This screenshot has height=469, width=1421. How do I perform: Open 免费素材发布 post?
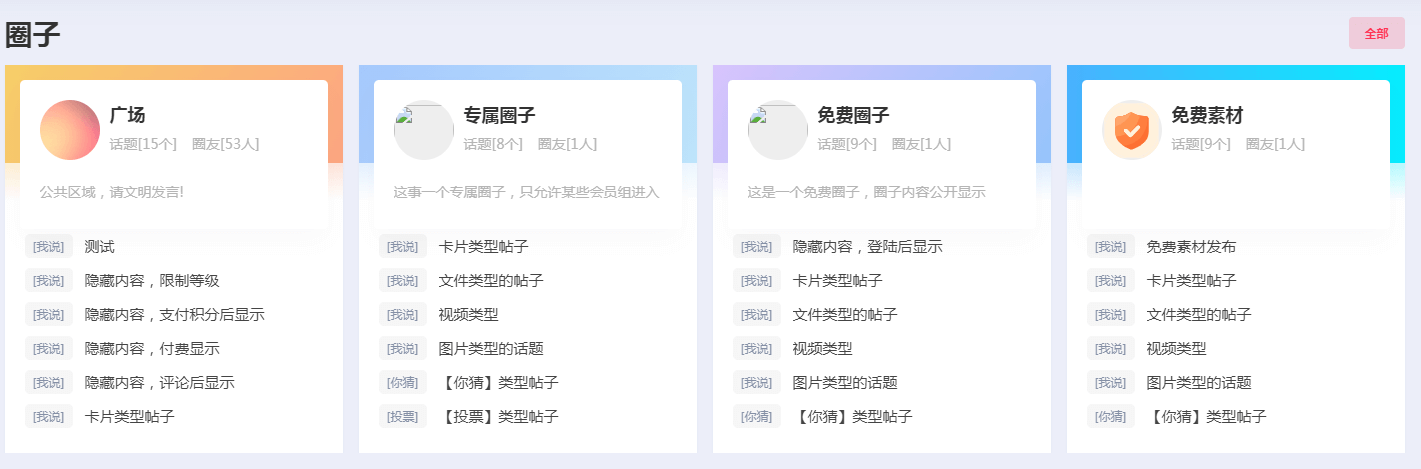(x=1192, y=247)
